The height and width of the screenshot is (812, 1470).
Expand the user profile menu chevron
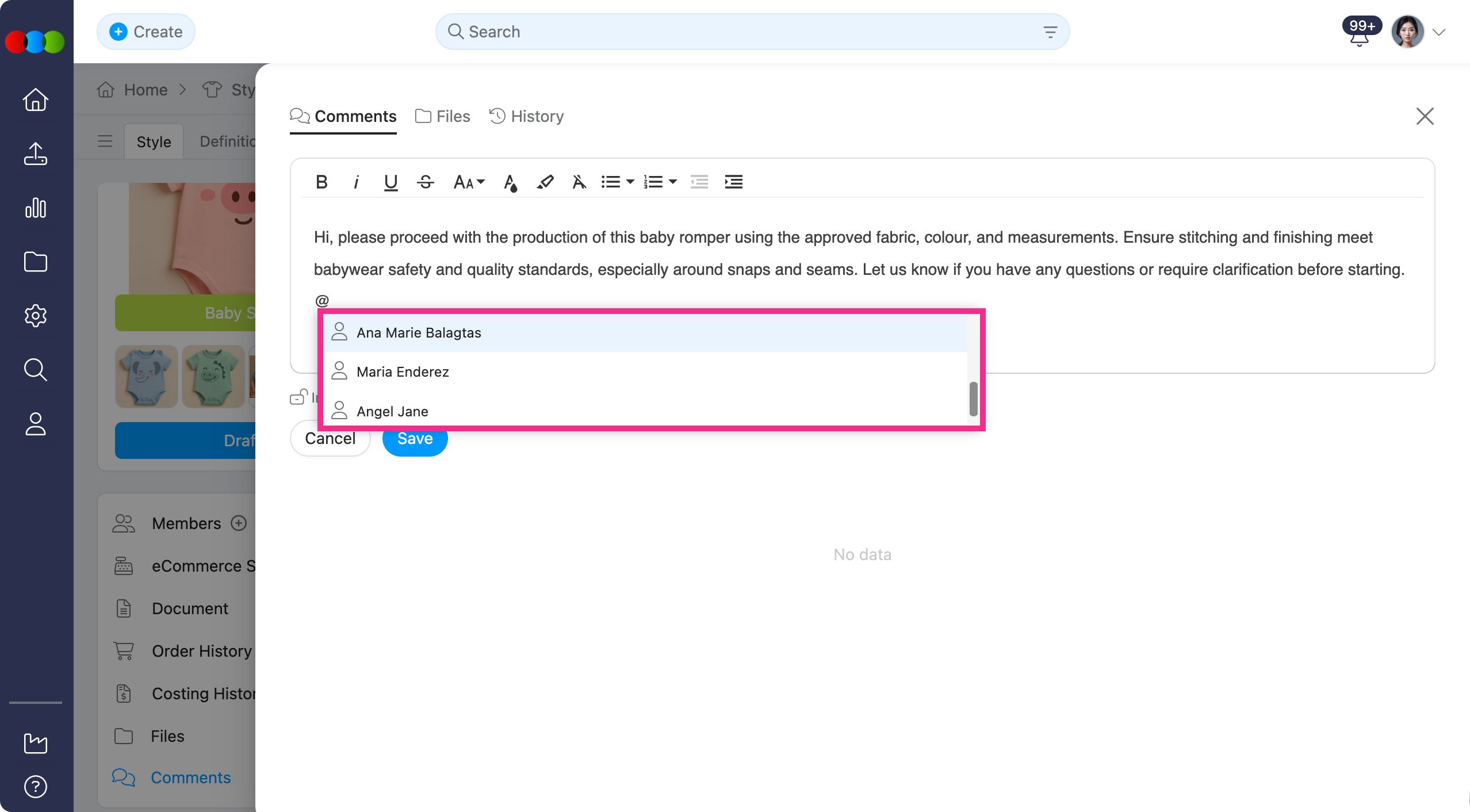1439,32
